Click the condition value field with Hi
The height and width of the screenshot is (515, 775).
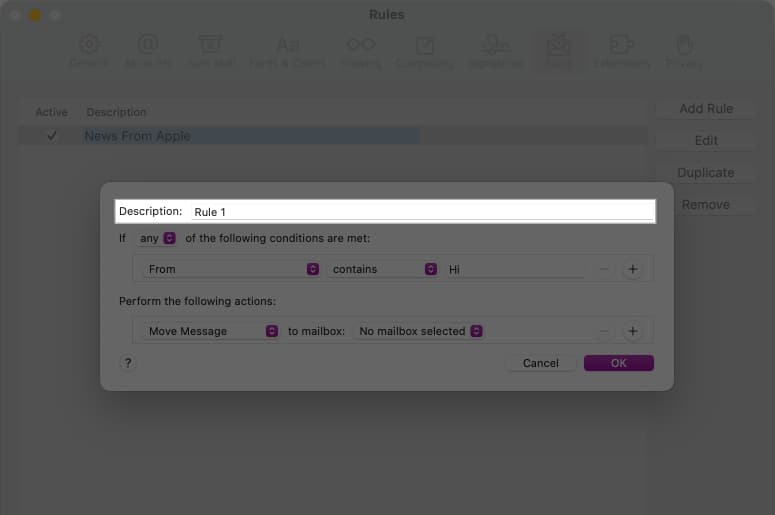(x=516, y=269)
